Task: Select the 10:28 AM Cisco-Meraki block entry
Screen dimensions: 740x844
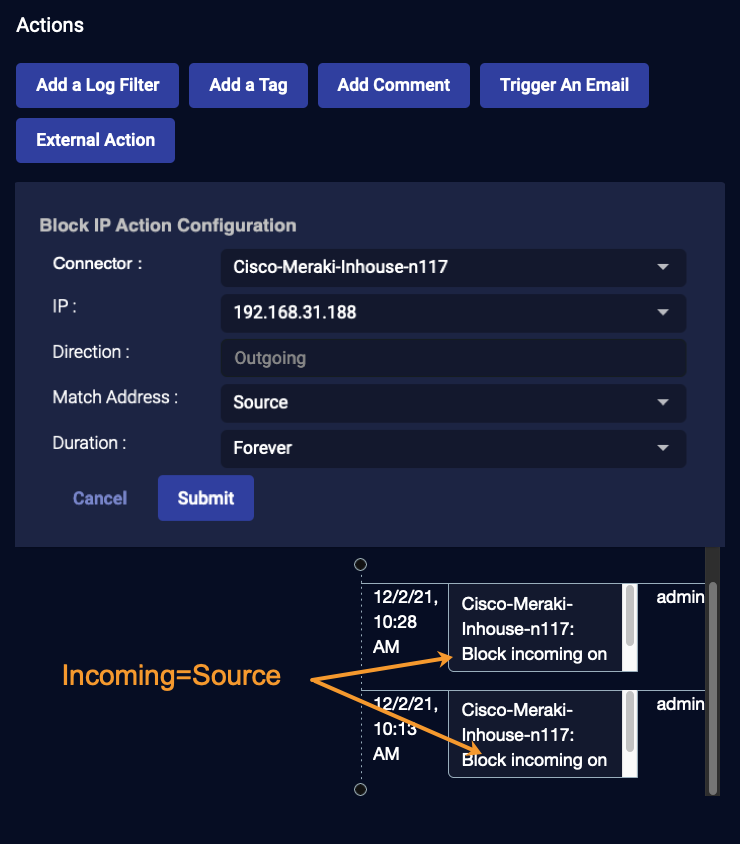Action: [535, 628]
